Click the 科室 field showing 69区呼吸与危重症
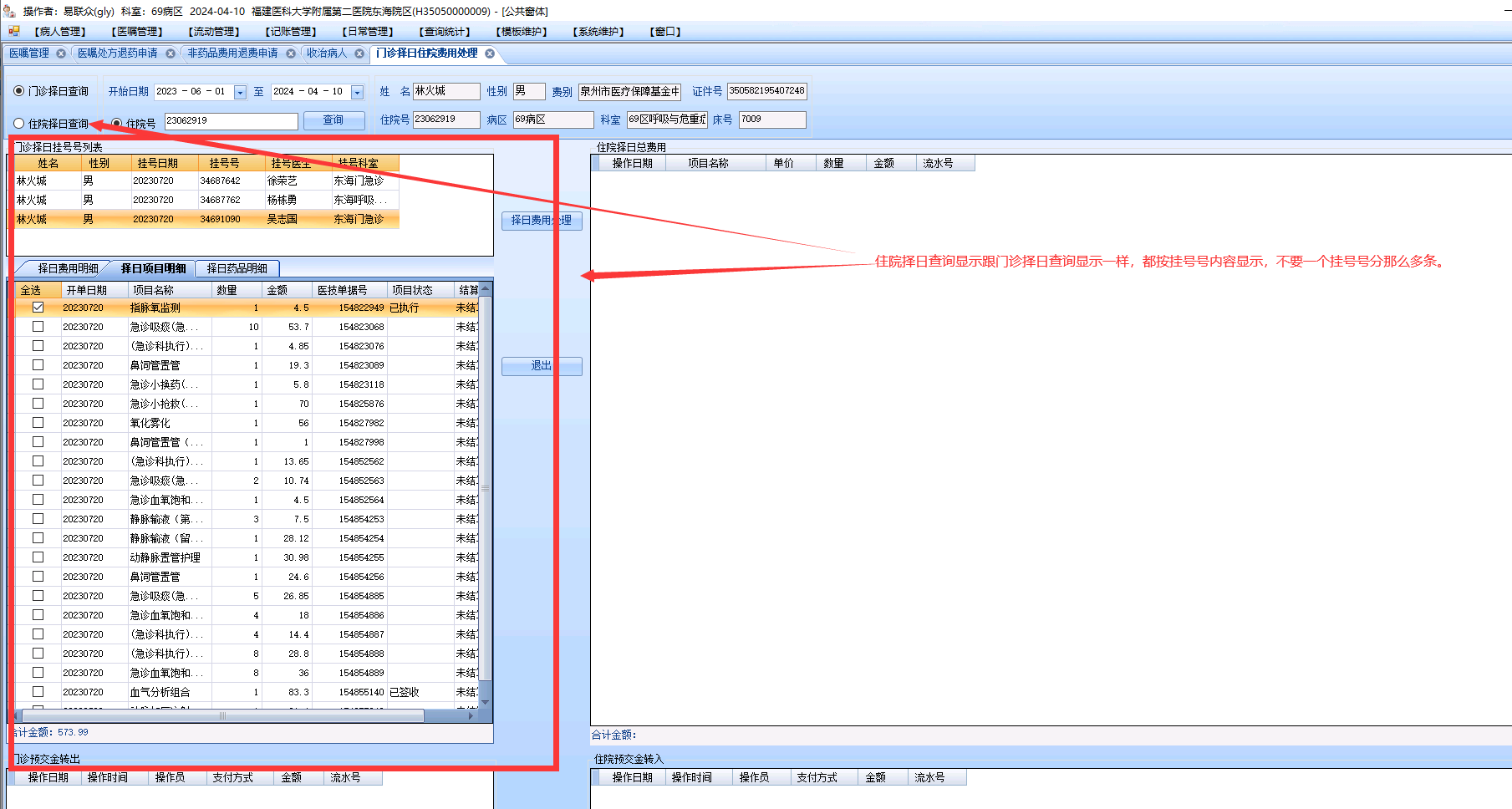This screenshot has height=809, width=1512. click(667, 120)
